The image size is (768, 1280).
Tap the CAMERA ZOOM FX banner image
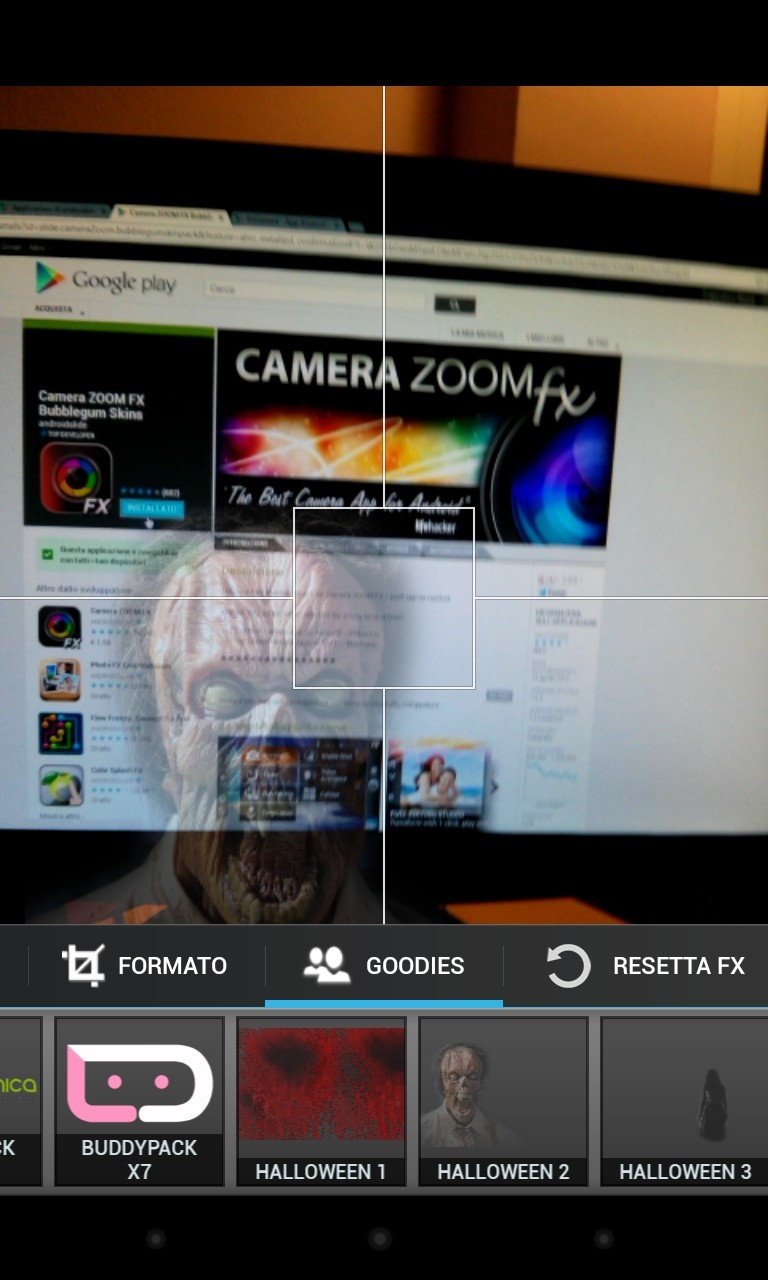coord(417,435)
